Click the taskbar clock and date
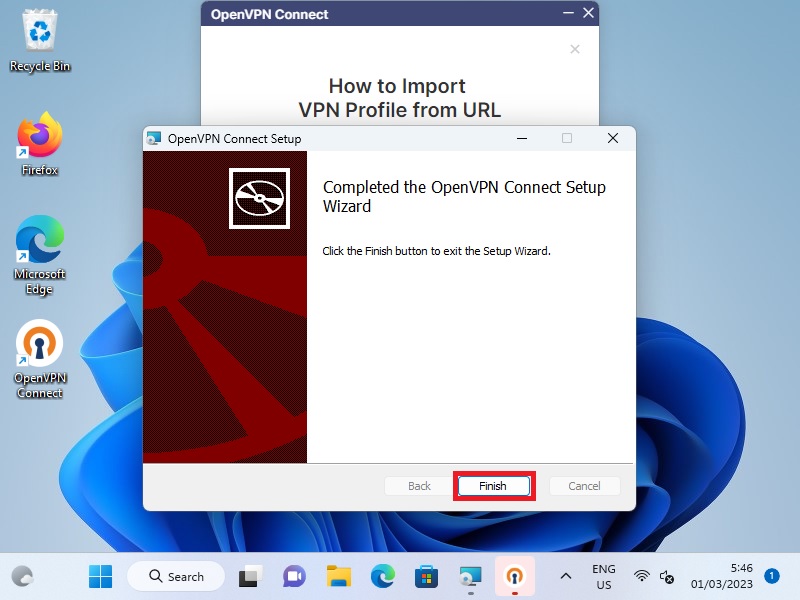Screen dimensions: 800x600 pyautogui.click(x=728, y=576)
